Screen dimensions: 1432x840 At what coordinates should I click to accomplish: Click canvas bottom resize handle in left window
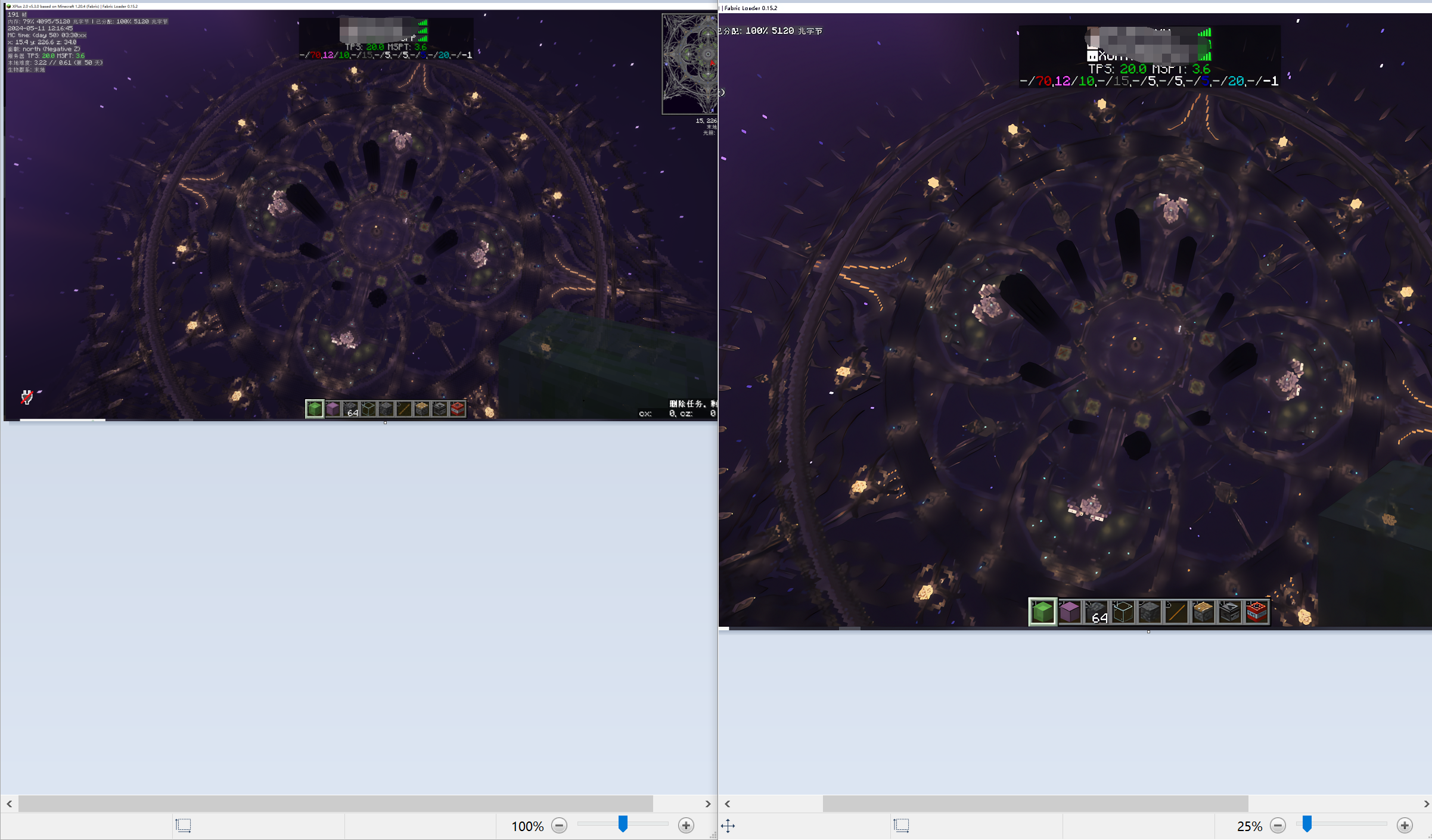tap(385, 422)
